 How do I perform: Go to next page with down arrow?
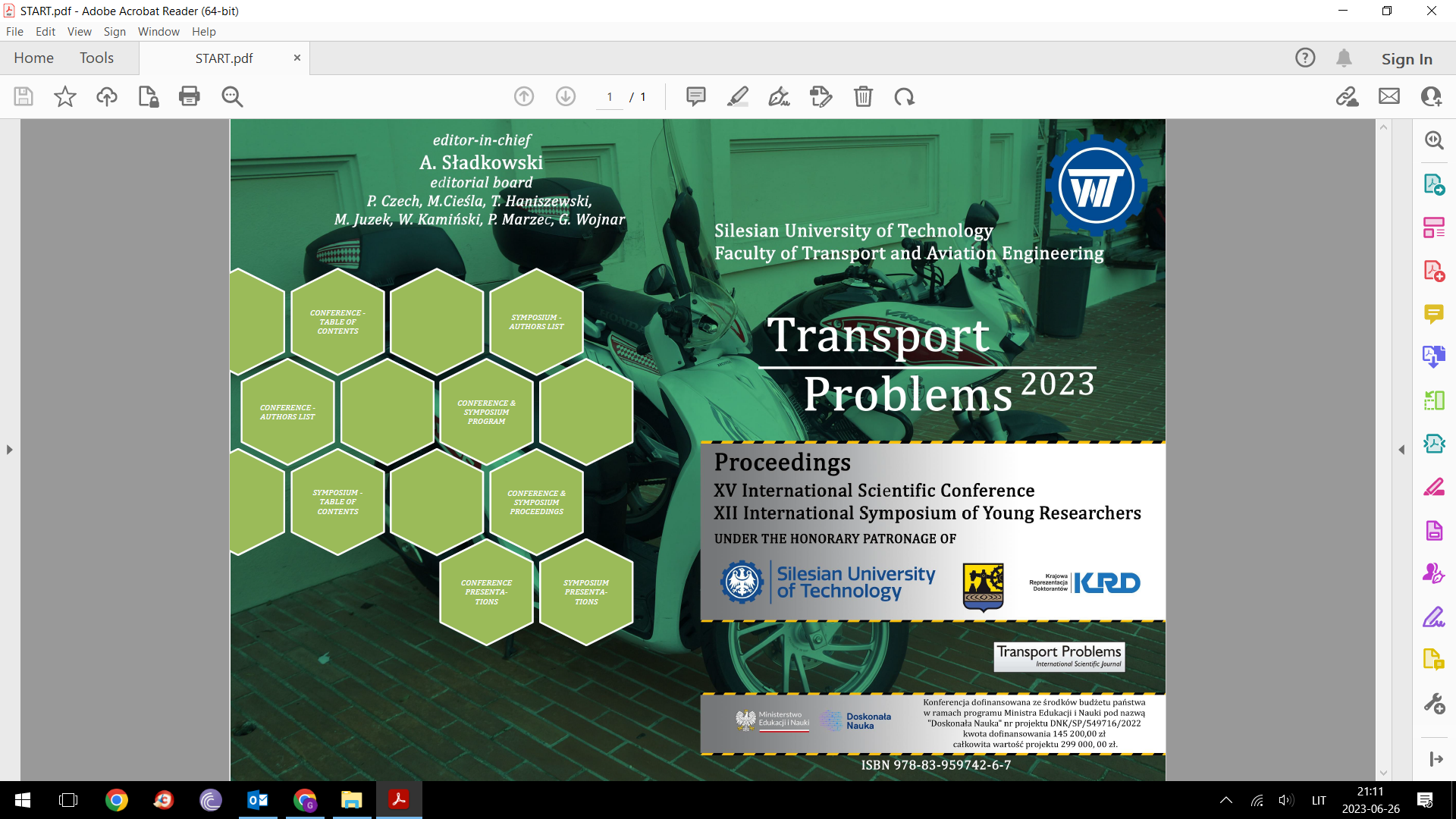(566, 96)
